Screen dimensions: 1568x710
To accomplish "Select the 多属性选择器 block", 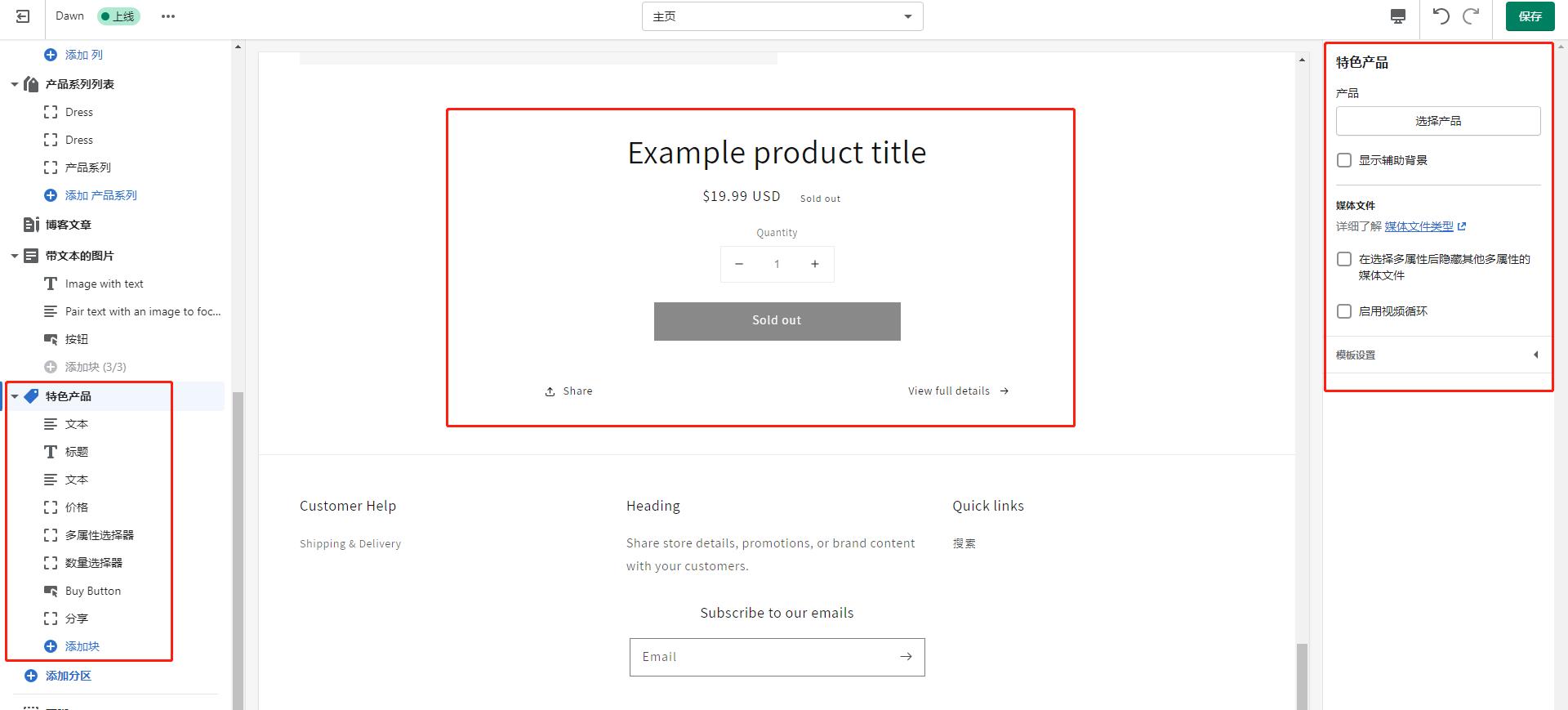I will 100,535.
